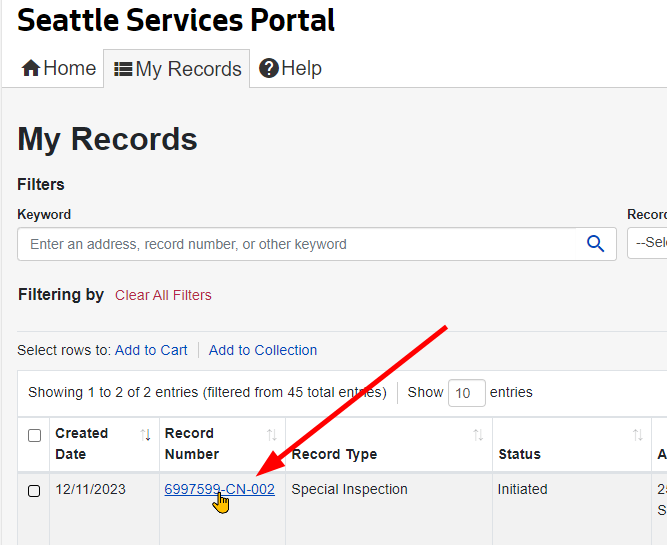Toggle the select-all rows header checkbox
This screenshot has height=545, width=667.
tap(35, 435)
